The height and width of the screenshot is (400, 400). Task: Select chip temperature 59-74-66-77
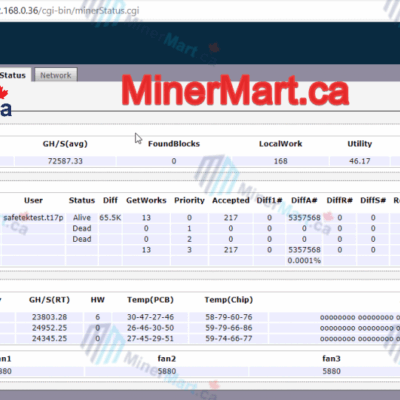click(229, 338)
